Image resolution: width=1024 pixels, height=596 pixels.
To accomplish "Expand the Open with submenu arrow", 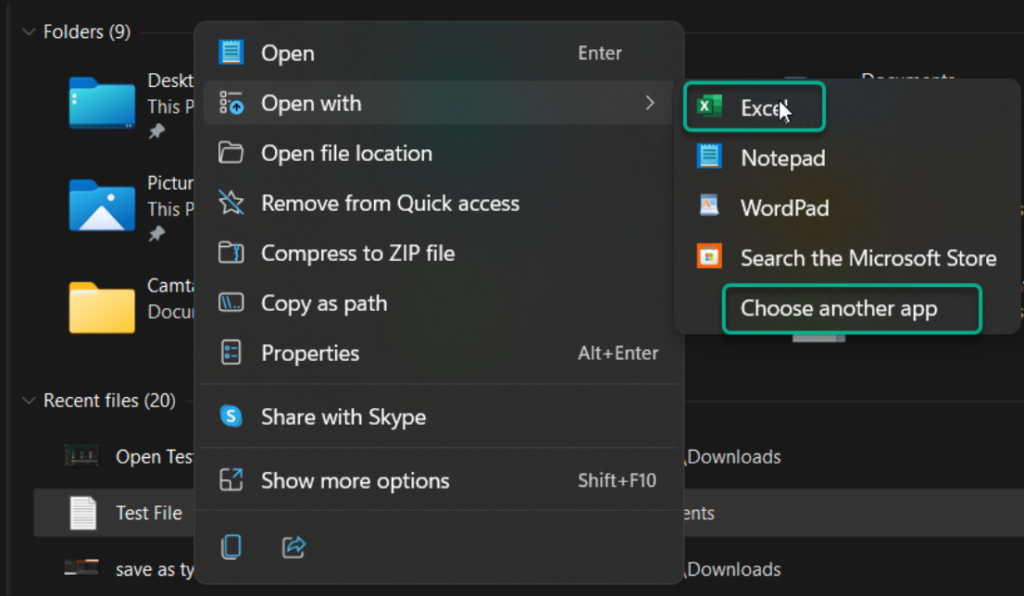I will 651,103.
